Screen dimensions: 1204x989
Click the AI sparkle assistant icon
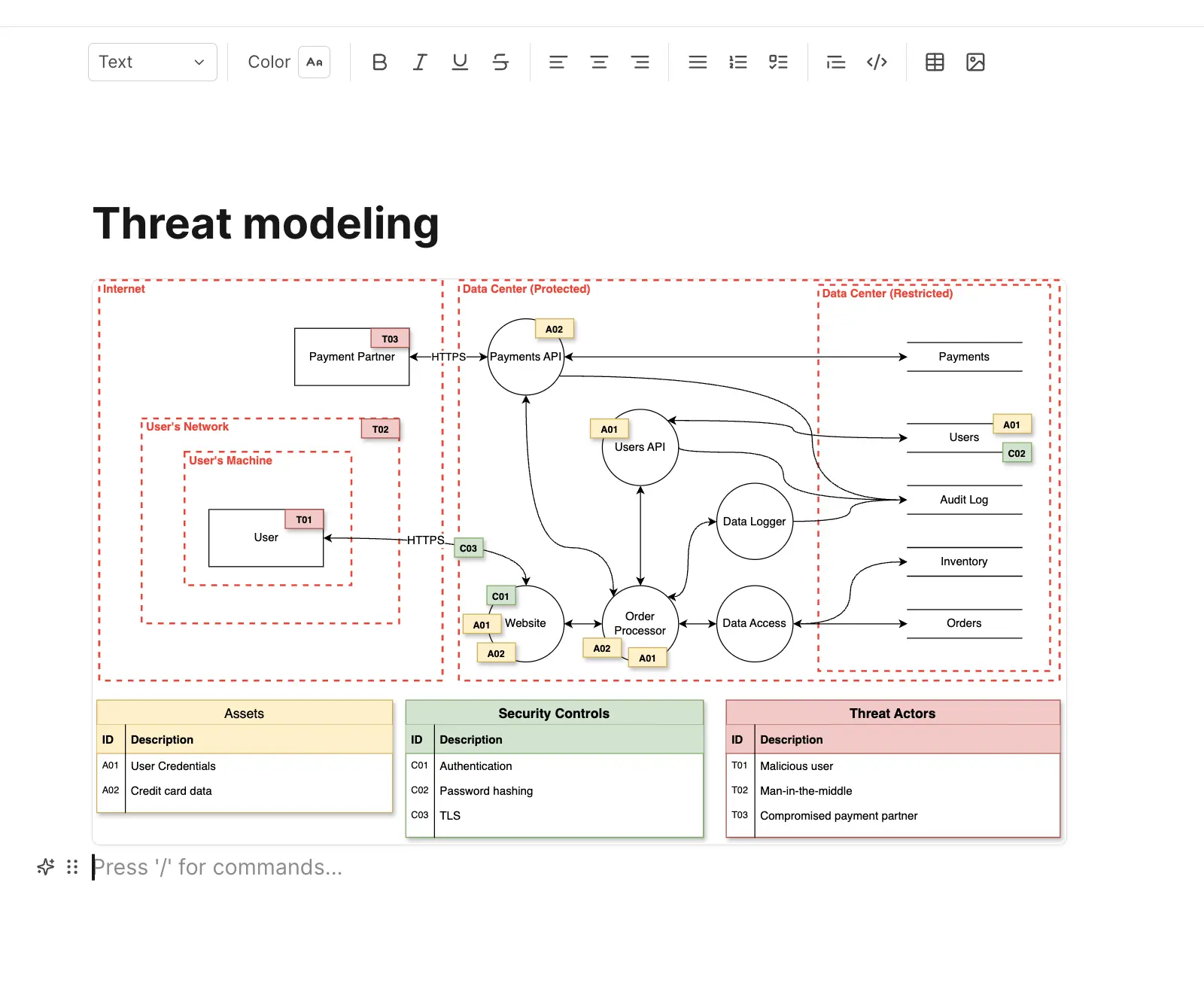pyautogui.click(x=46, y=867)
